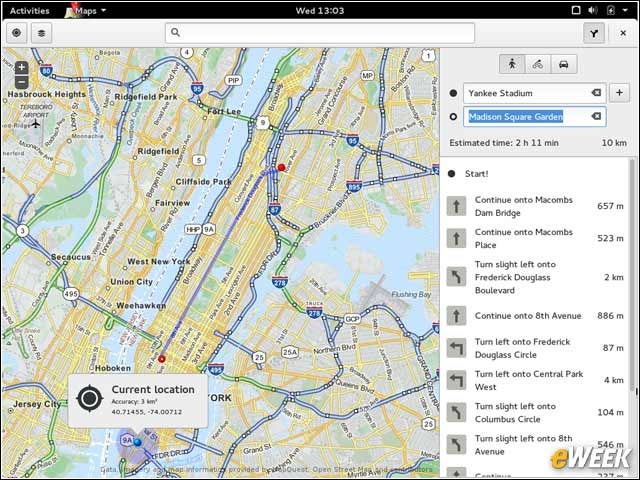This screenshot has height=480, width=640.
Task: Click the red route marker near Yankee Stadium
Action: pos(281,167)
